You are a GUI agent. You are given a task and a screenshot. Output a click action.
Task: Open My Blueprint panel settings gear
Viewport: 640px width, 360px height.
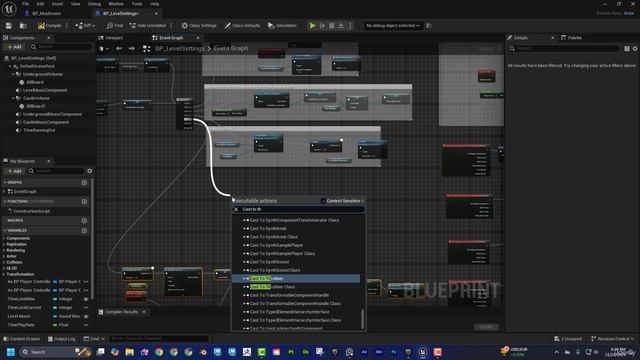coord(90,171)
